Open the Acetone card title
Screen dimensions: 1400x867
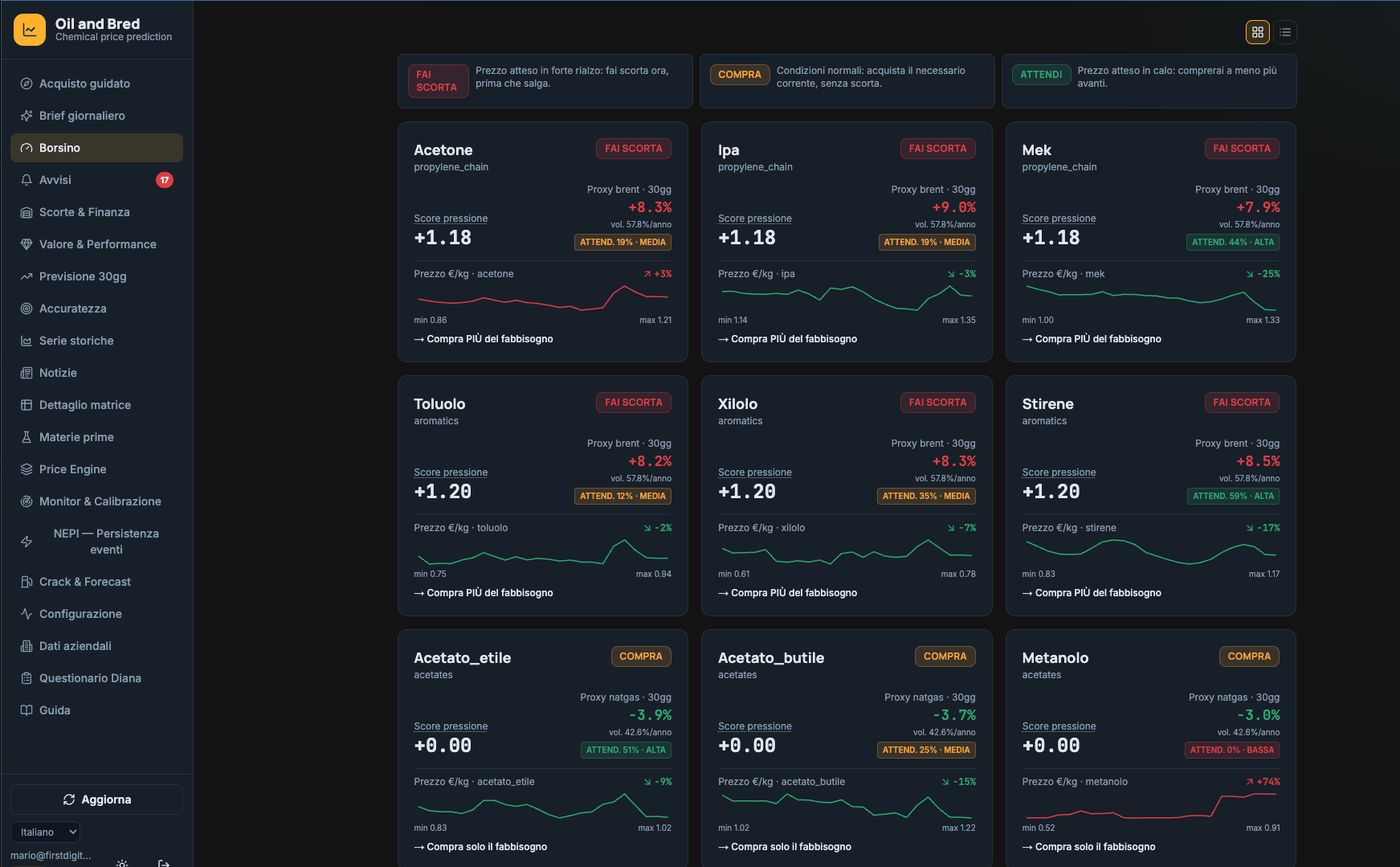443,150
